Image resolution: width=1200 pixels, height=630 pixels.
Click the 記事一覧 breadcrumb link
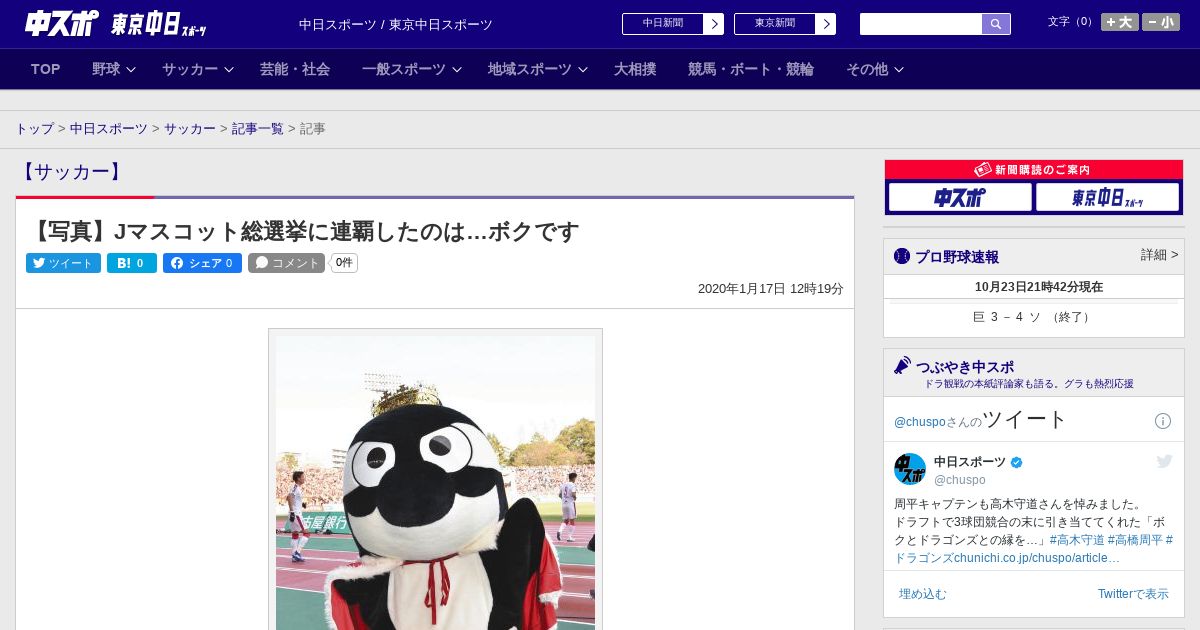point(258,129)
